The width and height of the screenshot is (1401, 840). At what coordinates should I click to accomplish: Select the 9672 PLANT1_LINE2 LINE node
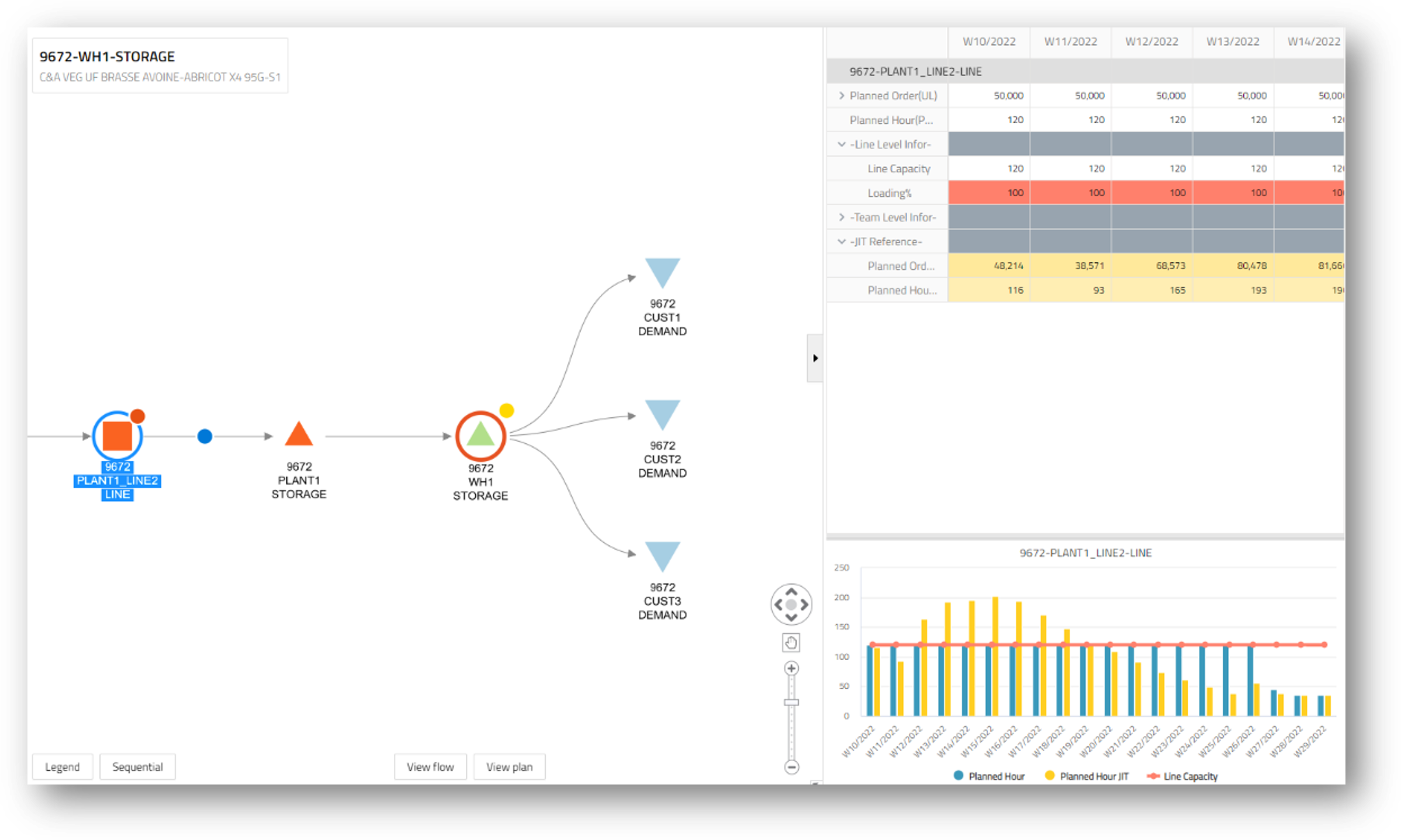tap(117, 436)
